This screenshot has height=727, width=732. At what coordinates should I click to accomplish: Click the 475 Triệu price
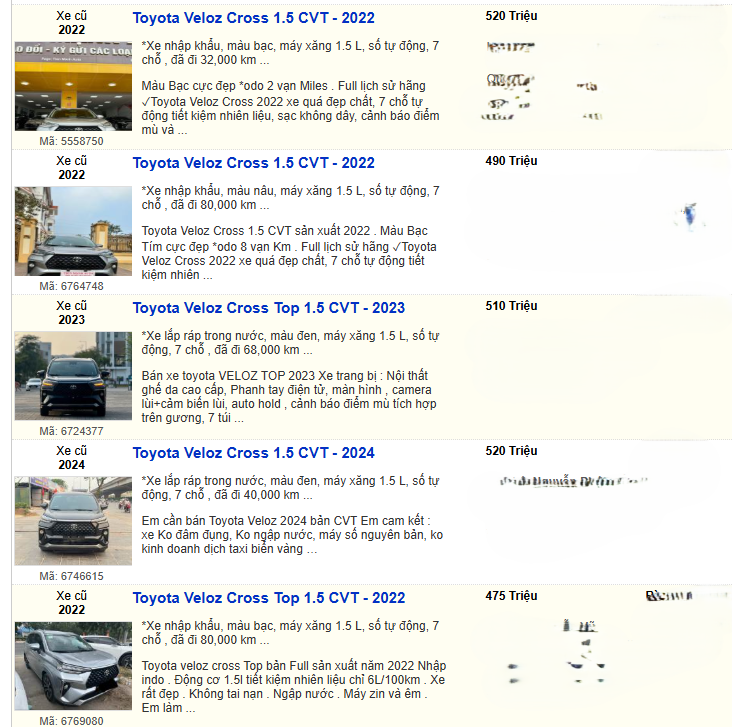pyautogui.click(x=511, y=596)
